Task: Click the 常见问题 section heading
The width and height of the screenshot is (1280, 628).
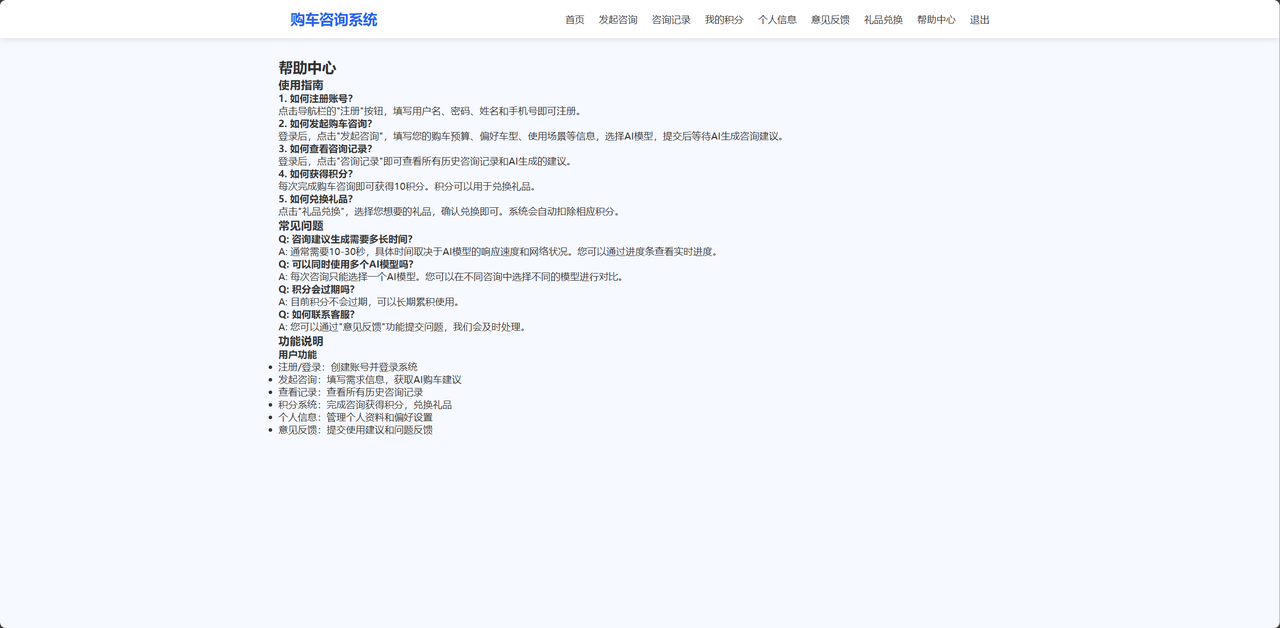Action: (301, 226)
